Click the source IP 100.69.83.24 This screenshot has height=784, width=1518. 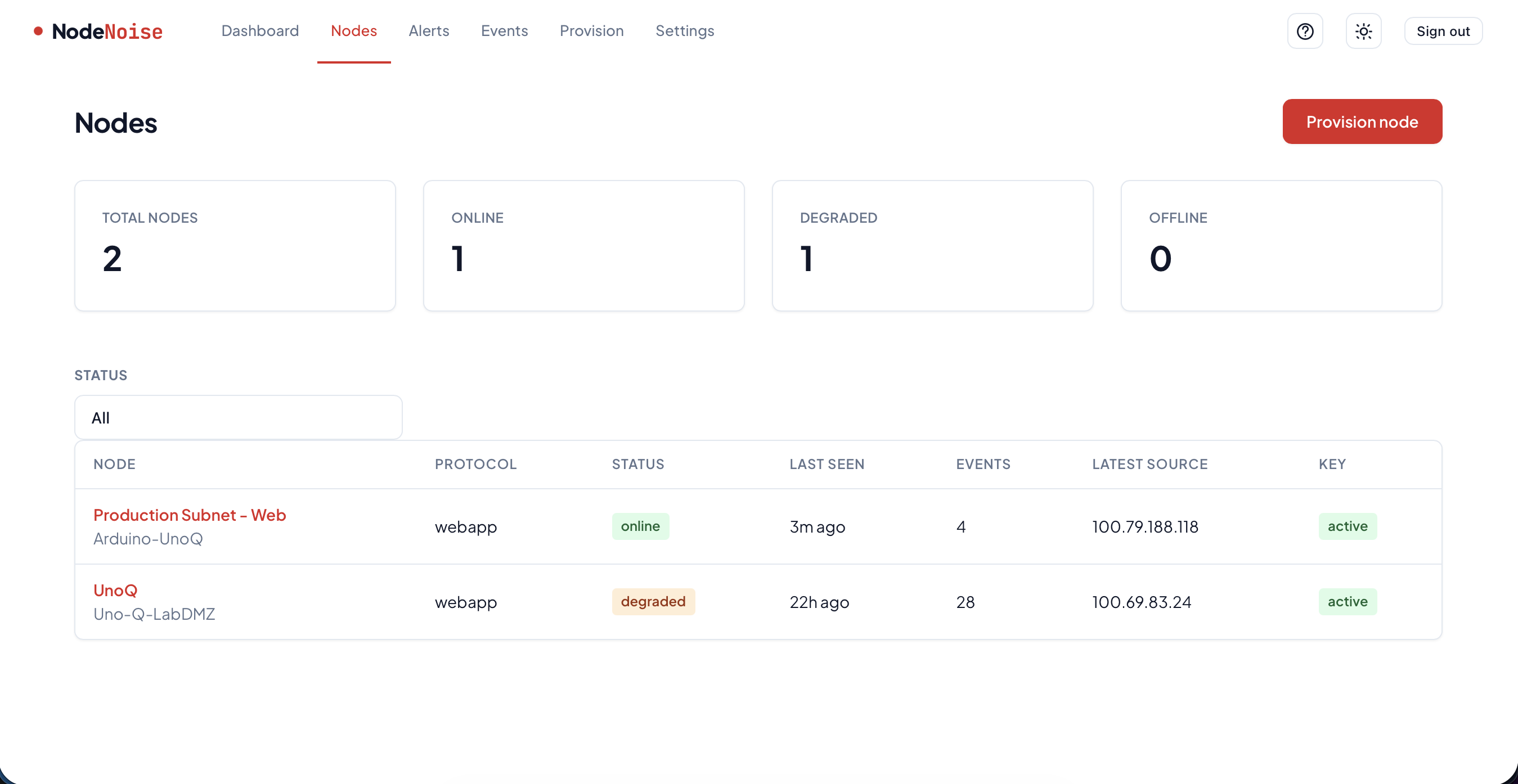point(1142,602)
